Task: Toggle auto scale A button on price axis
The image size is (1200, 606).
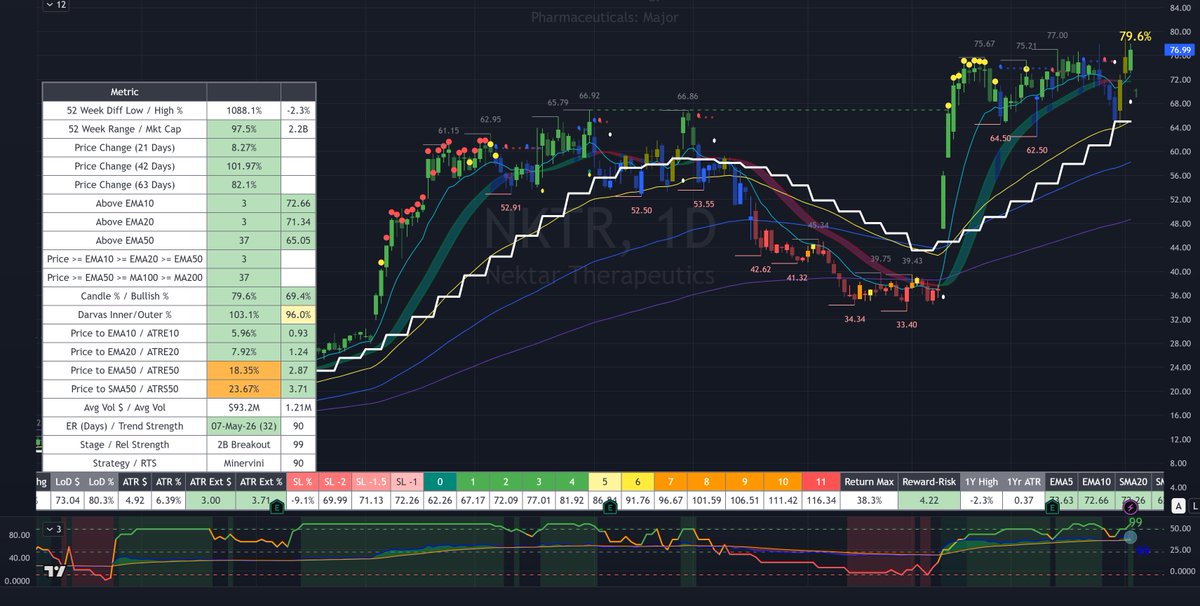Action: point(1180,505)
